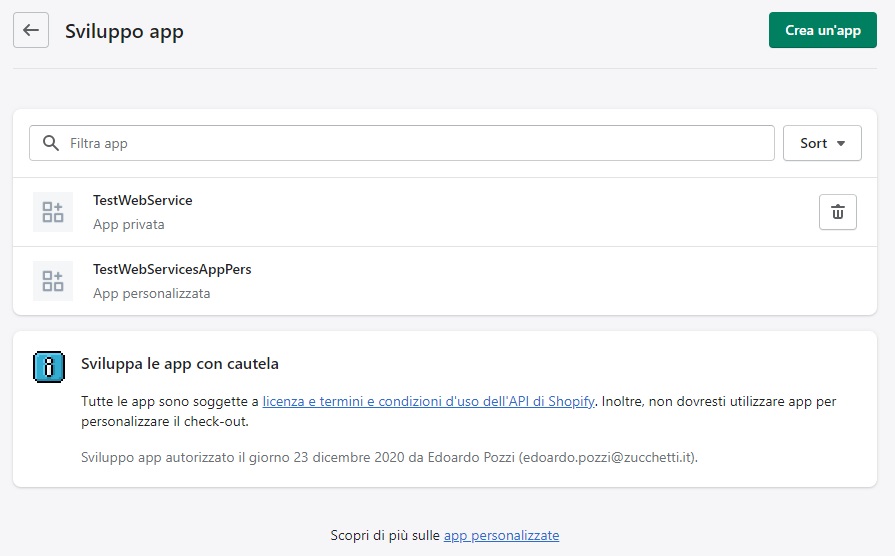Click the TestWebServicesAppPers app icon
The image size is (895, 556).
[53, 281]
